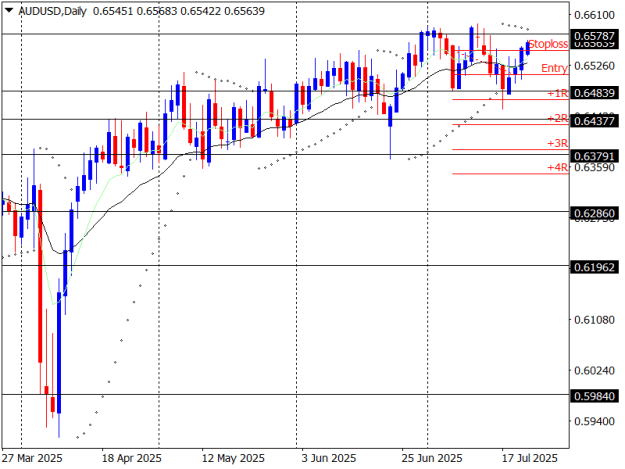Select the 0.63791 price level tag
Screen dimensions: 625x469
594,156
